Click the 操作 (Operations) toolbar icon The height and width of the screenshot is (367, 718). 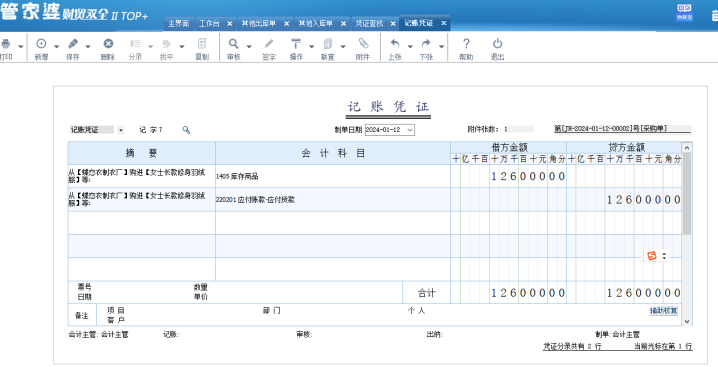(296, 44)
